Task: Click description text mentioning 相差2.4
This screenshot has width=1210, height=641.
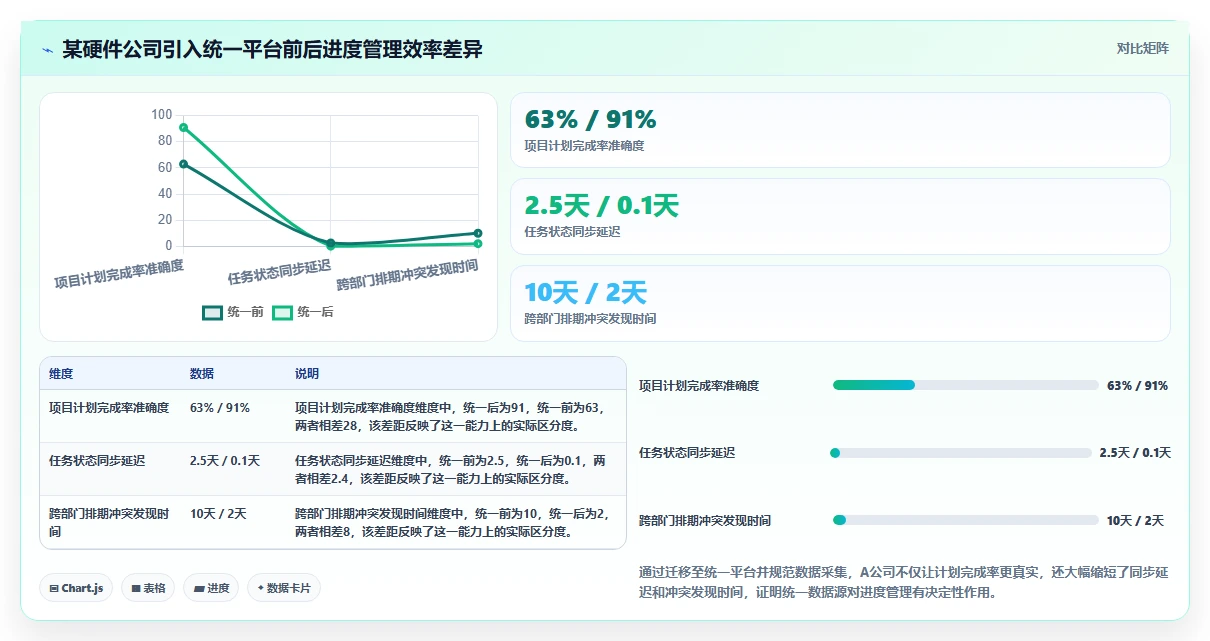Action: coord(450,469)
